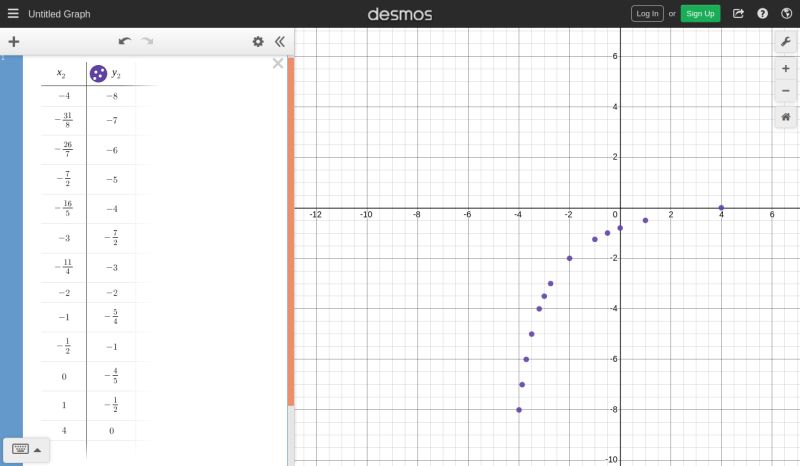
Task: Edit the y cell containing -4/5
Action: click(112, 376)
